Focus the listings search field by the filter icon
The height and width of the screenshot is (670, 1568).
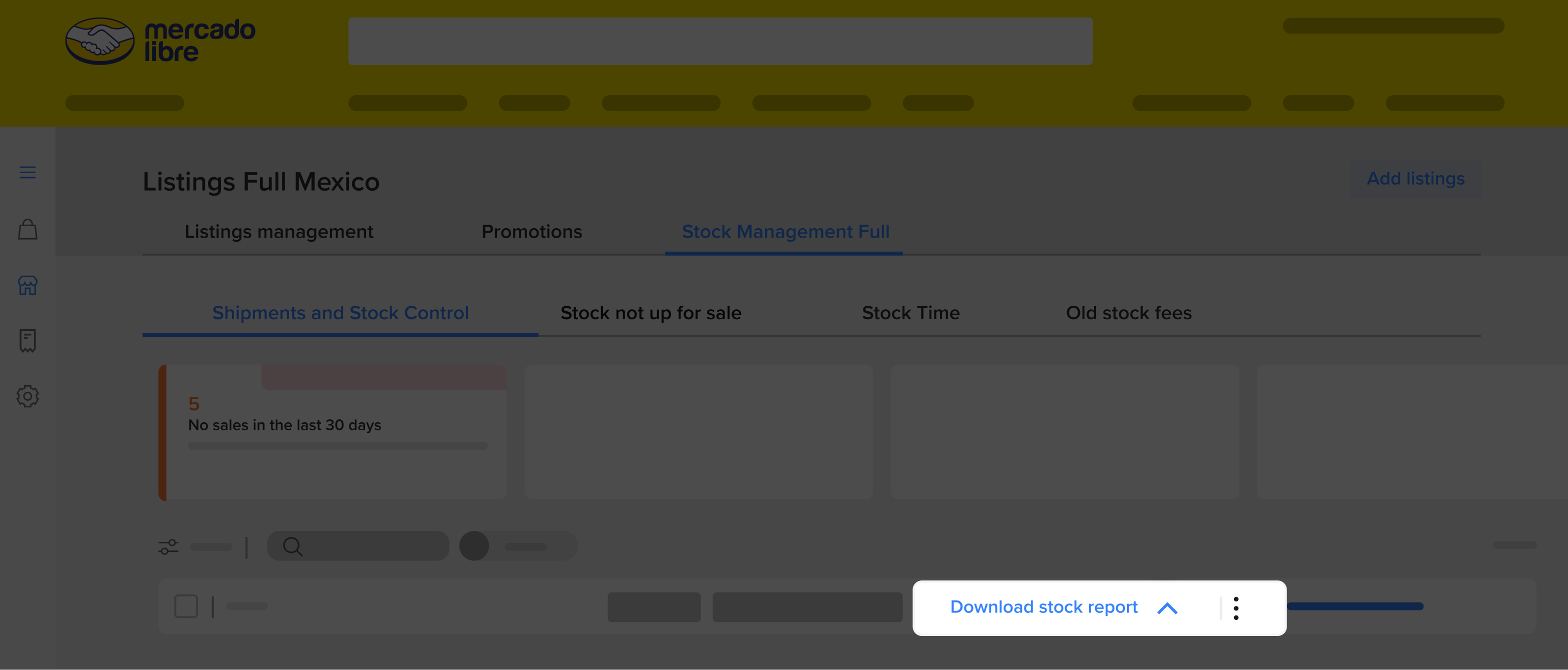pos(358,546)
